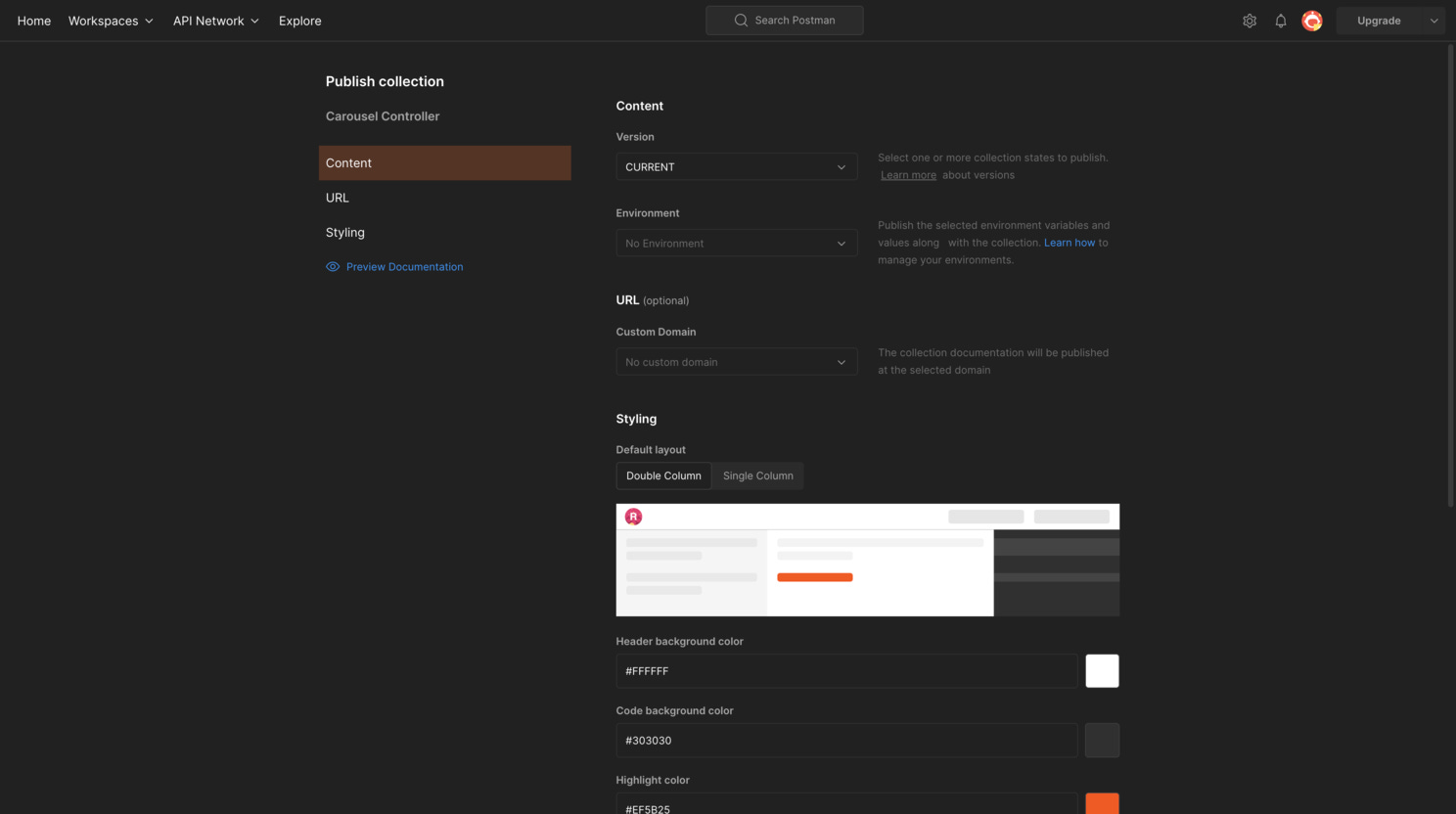Click the white header background color swatch
This screenshot has width=1456, height=814.
(1102, 671)
